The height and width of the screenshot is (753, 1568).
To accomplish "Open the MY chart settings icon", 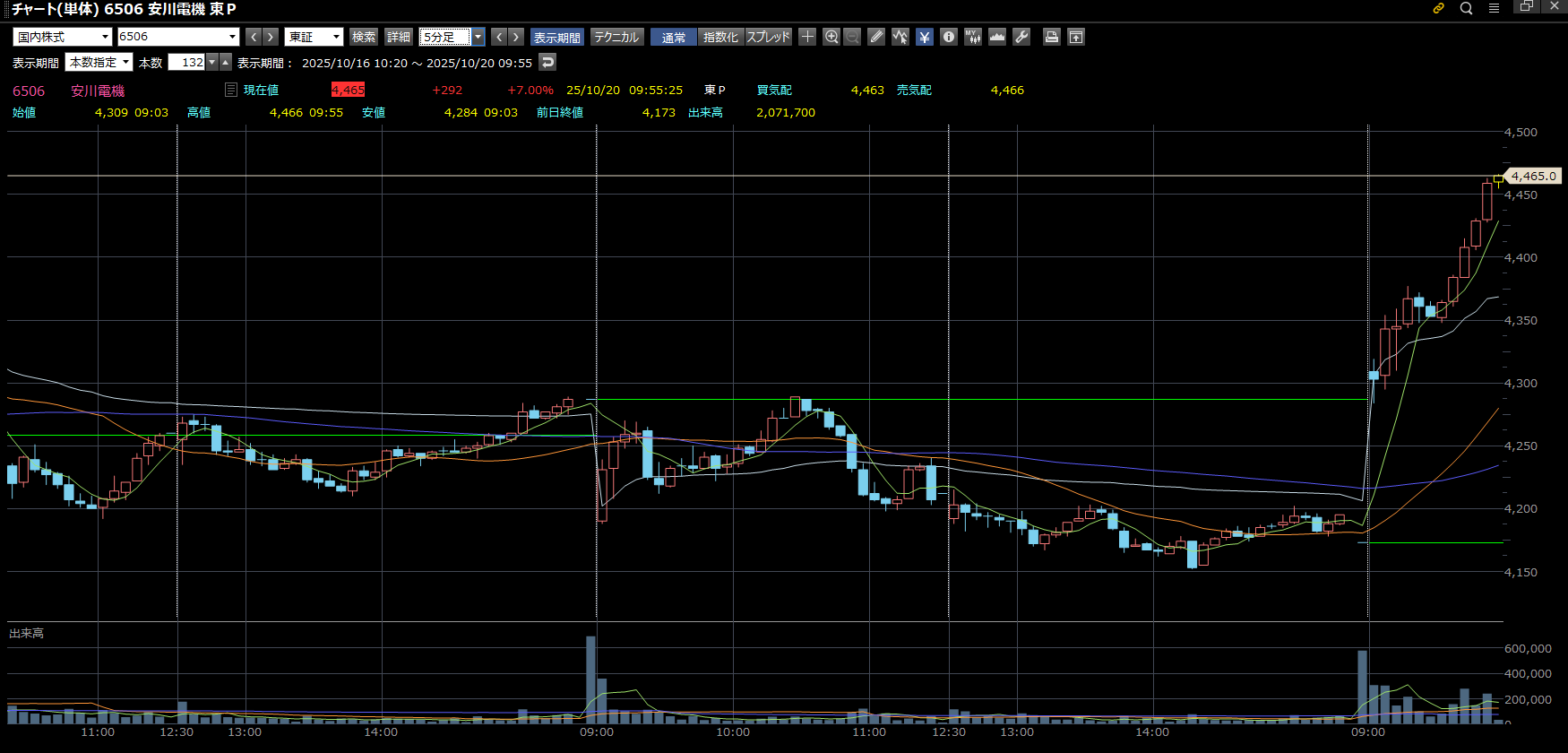I will point(973,37).
